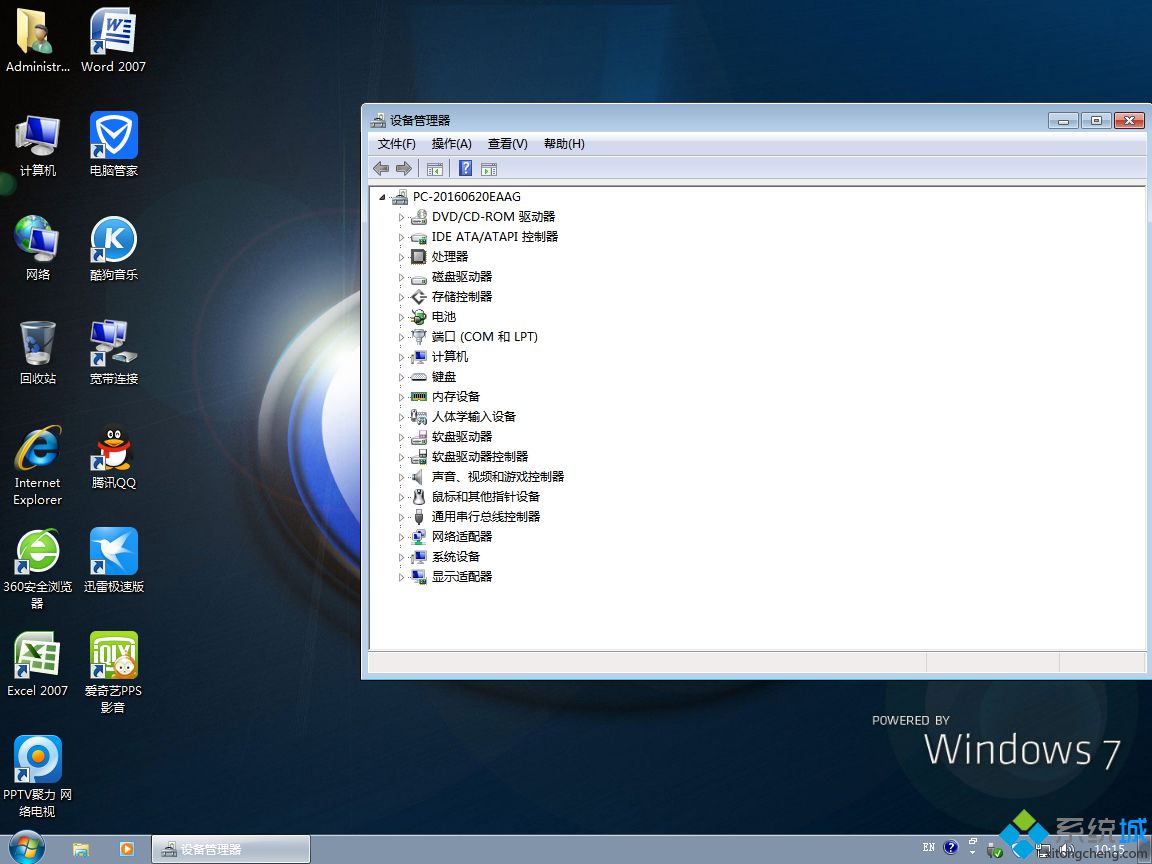The image size is (1152, 864).
Task: Select the Word 2007 desktop shortcut
Action: click(113, 40)
